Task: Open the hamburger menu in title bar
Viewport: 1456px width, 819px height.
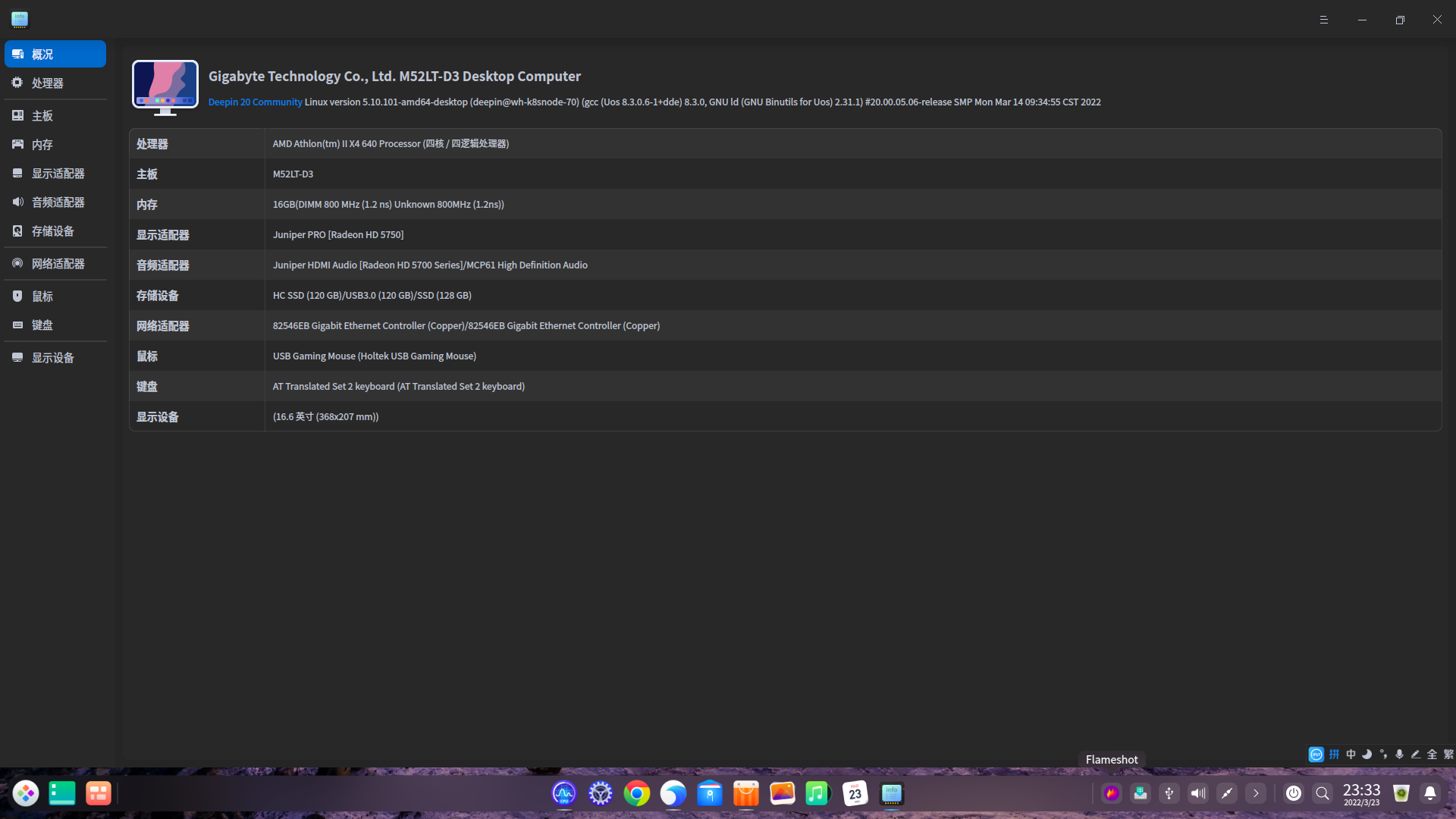Action: tap(1323, 20)
